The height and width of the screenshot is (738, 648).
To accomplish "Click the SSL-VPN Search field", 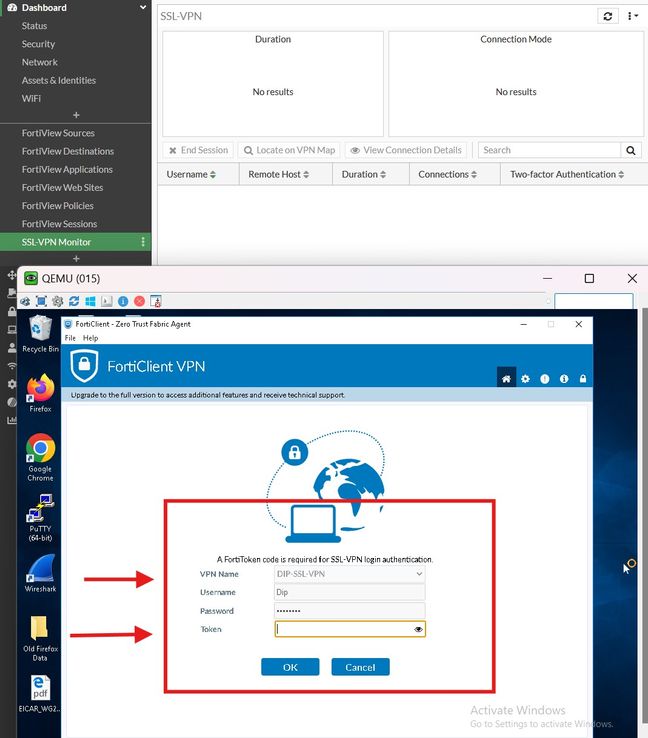I will point(549,150).
